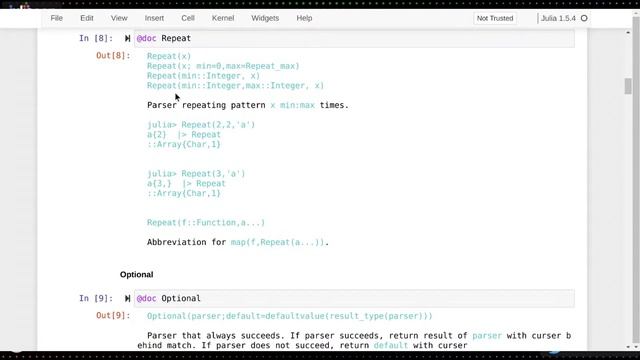The image size is (640, 360).
Task: Click 'a{3,} |> Repeat' output line
Action: point(186,184)
